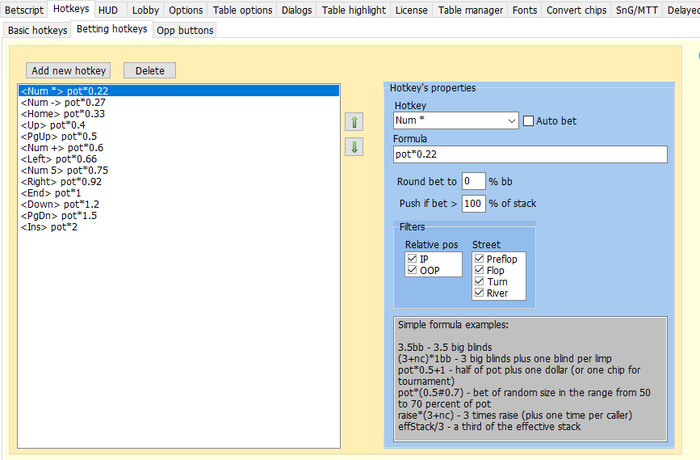Open the Opp buttons tab
The width and height of the screenshot is (700, 460).
[185, 30]
